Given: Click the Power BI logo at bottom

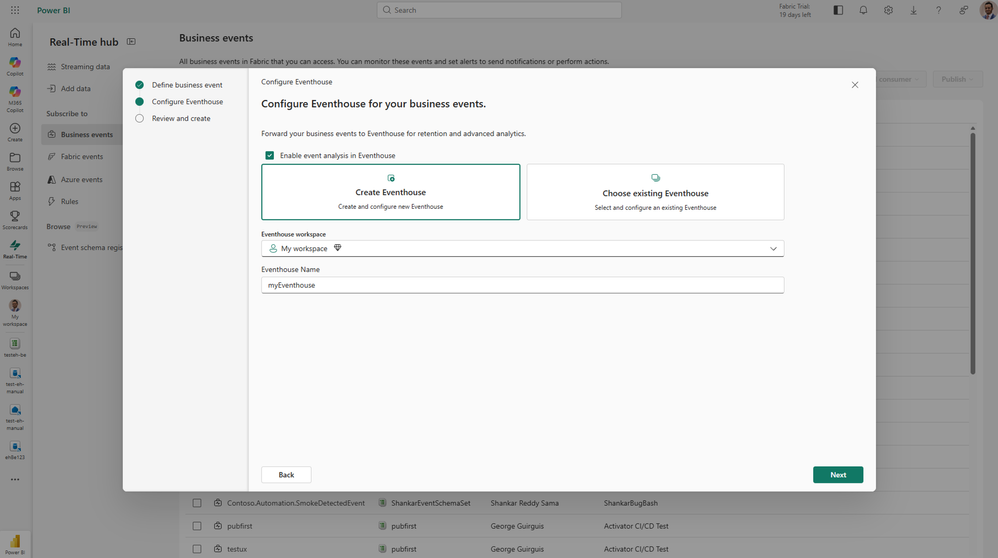Looking at the screenshot, I should click(15, 544).
